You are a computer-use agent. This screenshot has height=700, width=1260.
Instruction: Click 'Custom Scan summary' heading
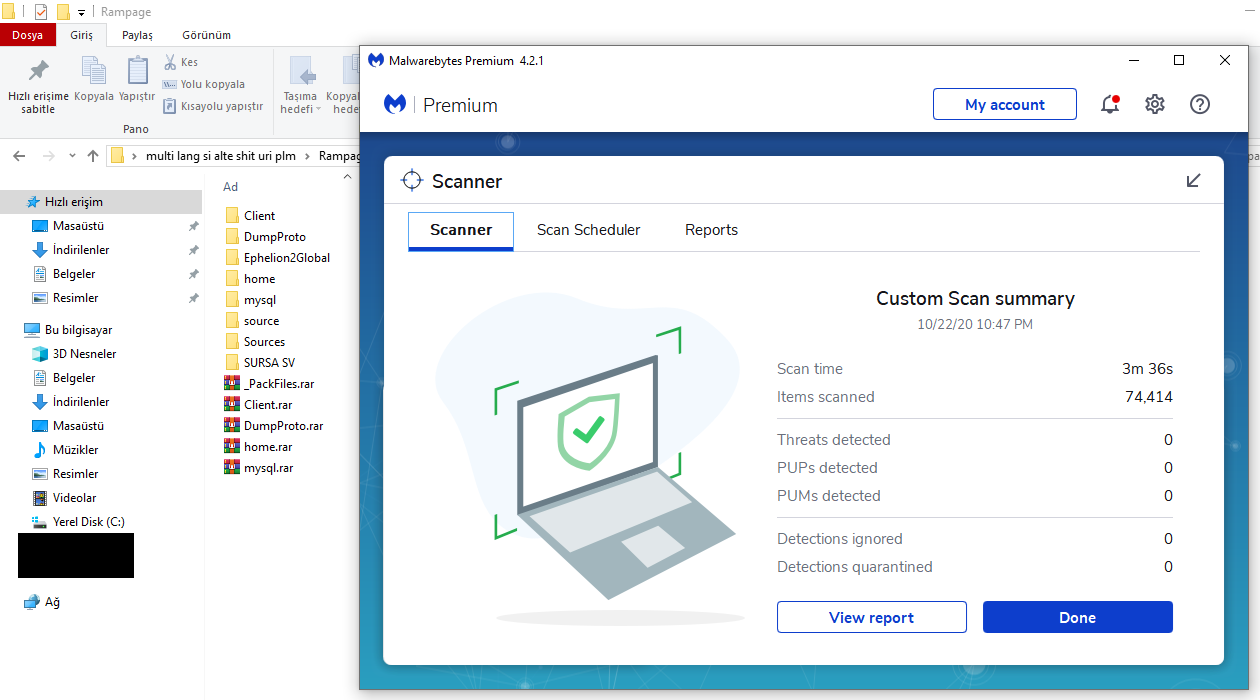[x=975, y=298]
